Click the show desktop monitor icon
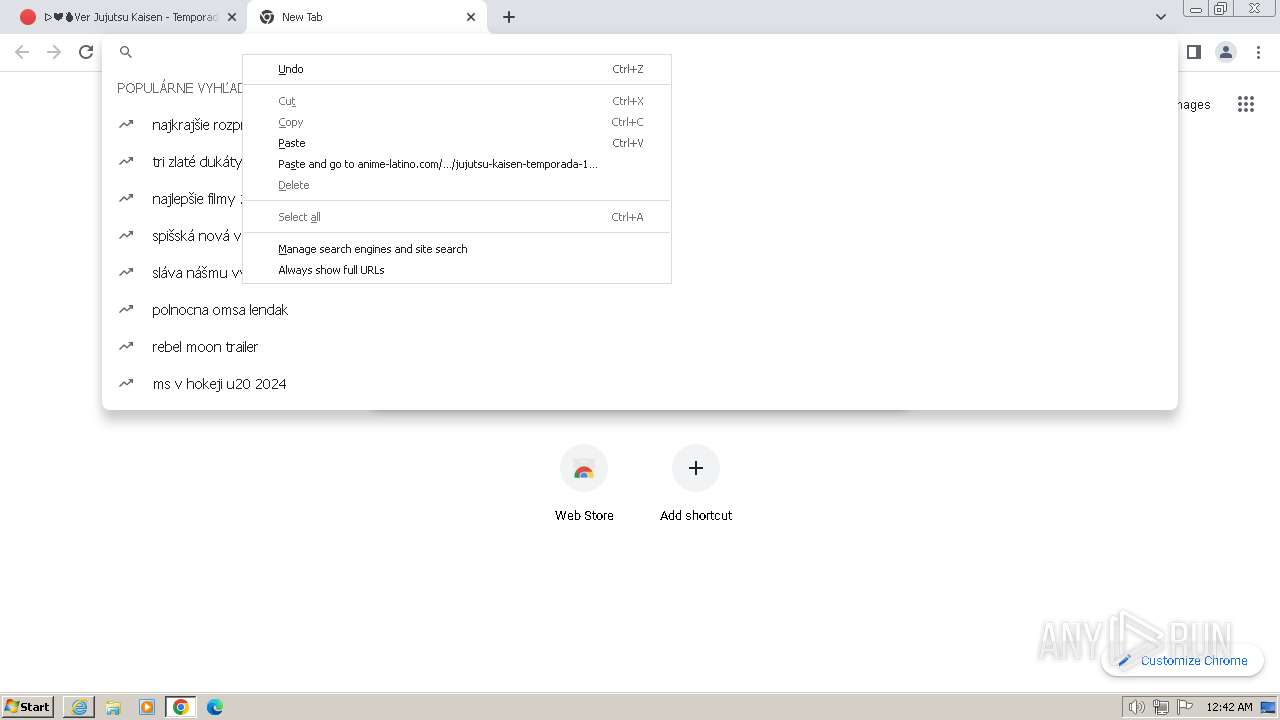The image size is (1280, 720). point(1268,707)
